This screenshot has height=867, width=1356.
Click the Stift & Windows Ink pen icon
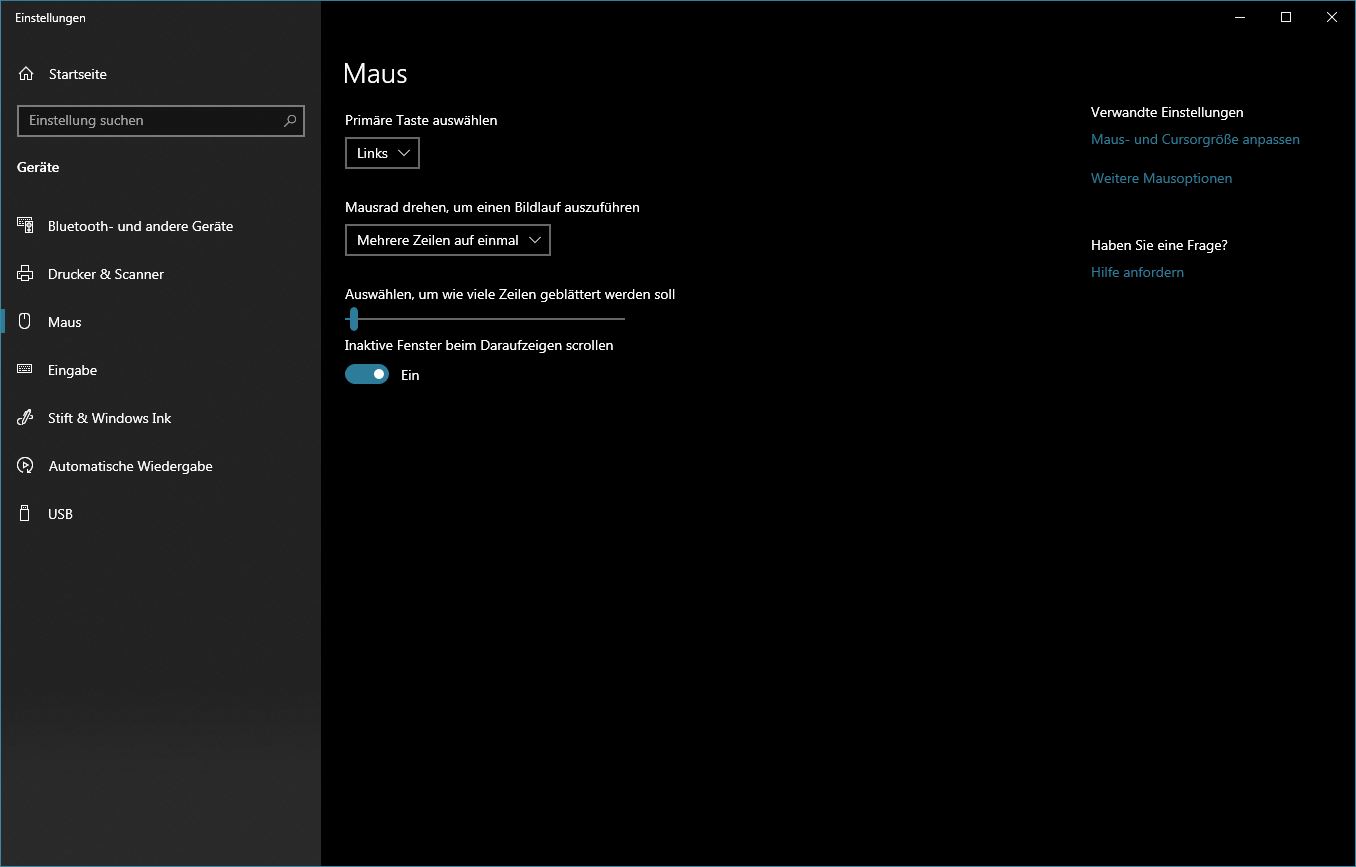click(26, 418)
